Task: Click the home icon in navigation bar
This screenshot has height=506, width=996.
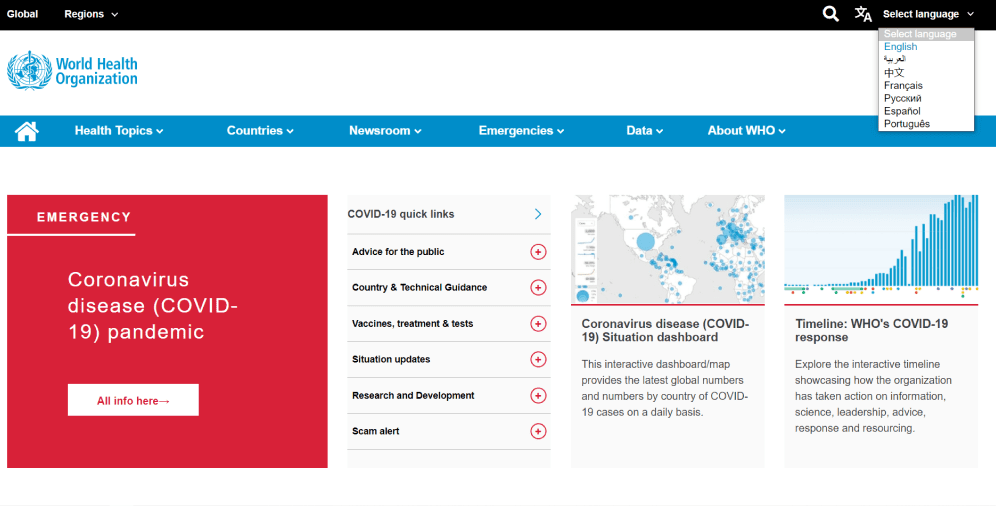Action: [x=27, y=131]
